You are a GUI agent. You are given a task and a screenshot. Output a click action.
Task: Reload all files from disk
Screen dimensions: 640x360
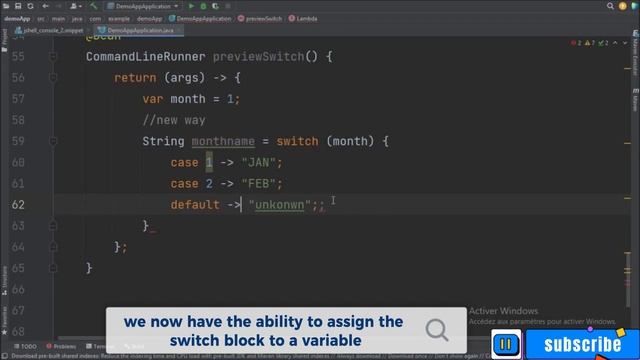[x=31, y=6]
